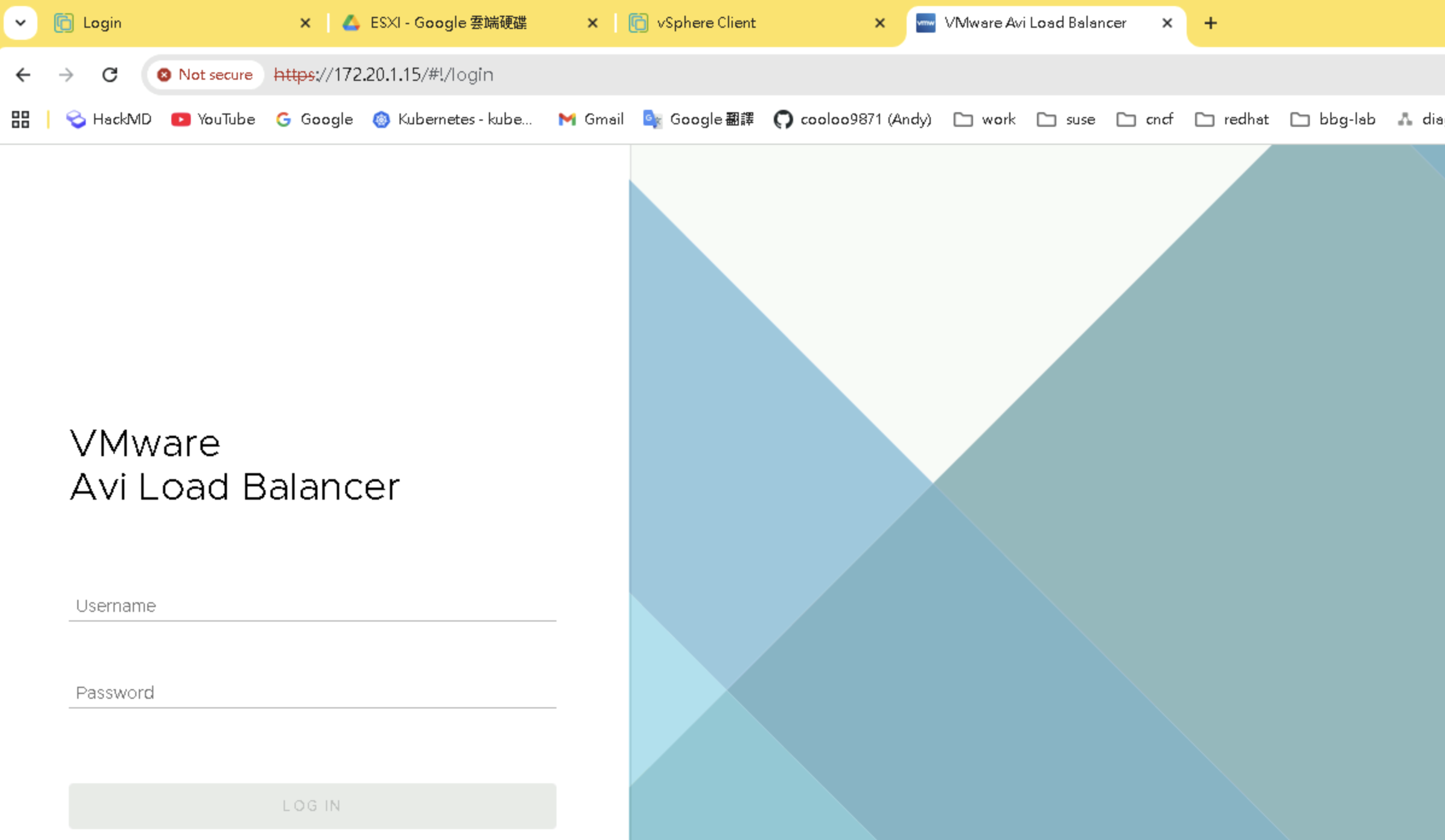Click the Google Drive icon on the ESXI tab
1445x840 pixels.
[351, 23]
